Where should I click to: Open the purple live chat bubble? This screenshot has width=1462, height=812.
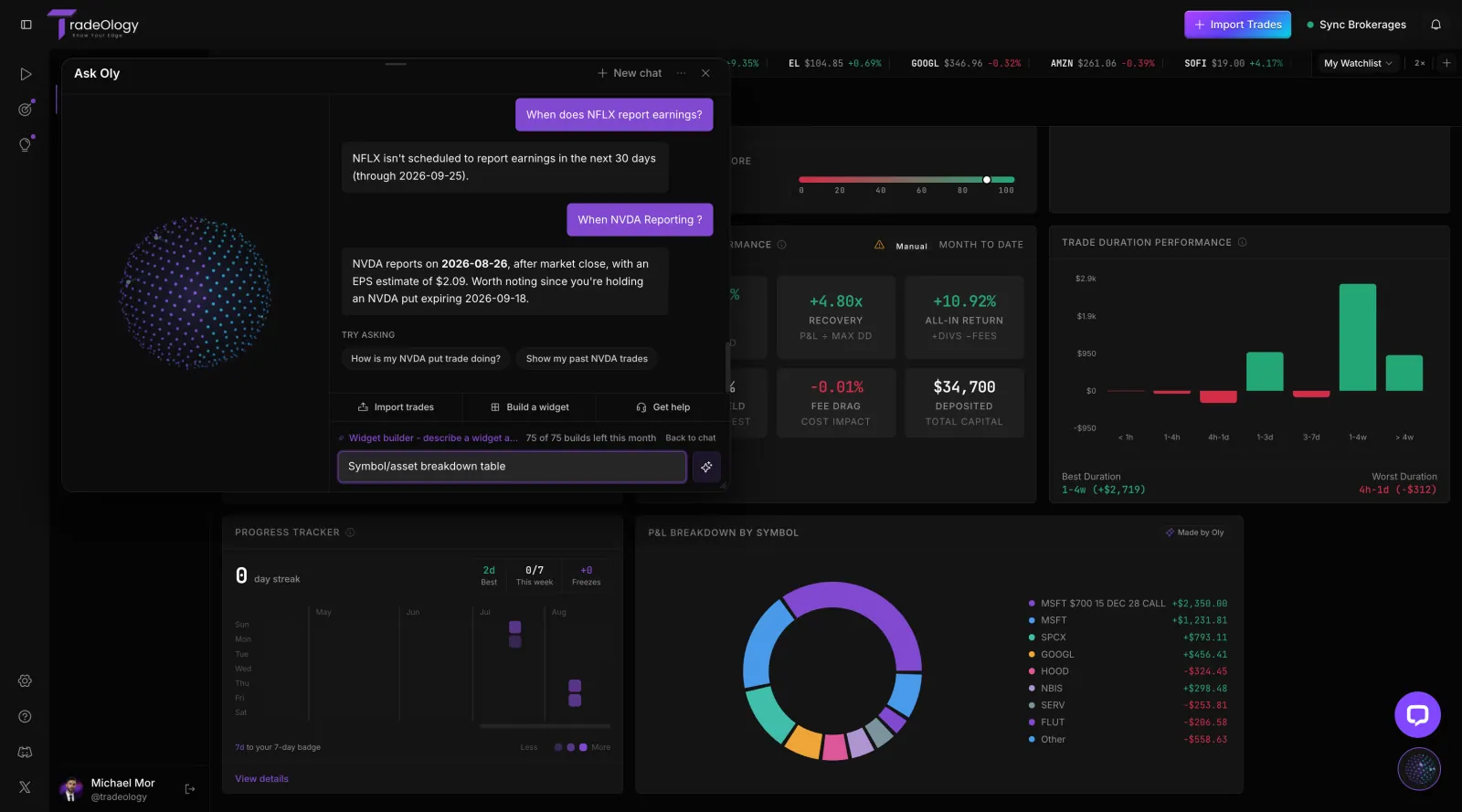click(1417, 715)
